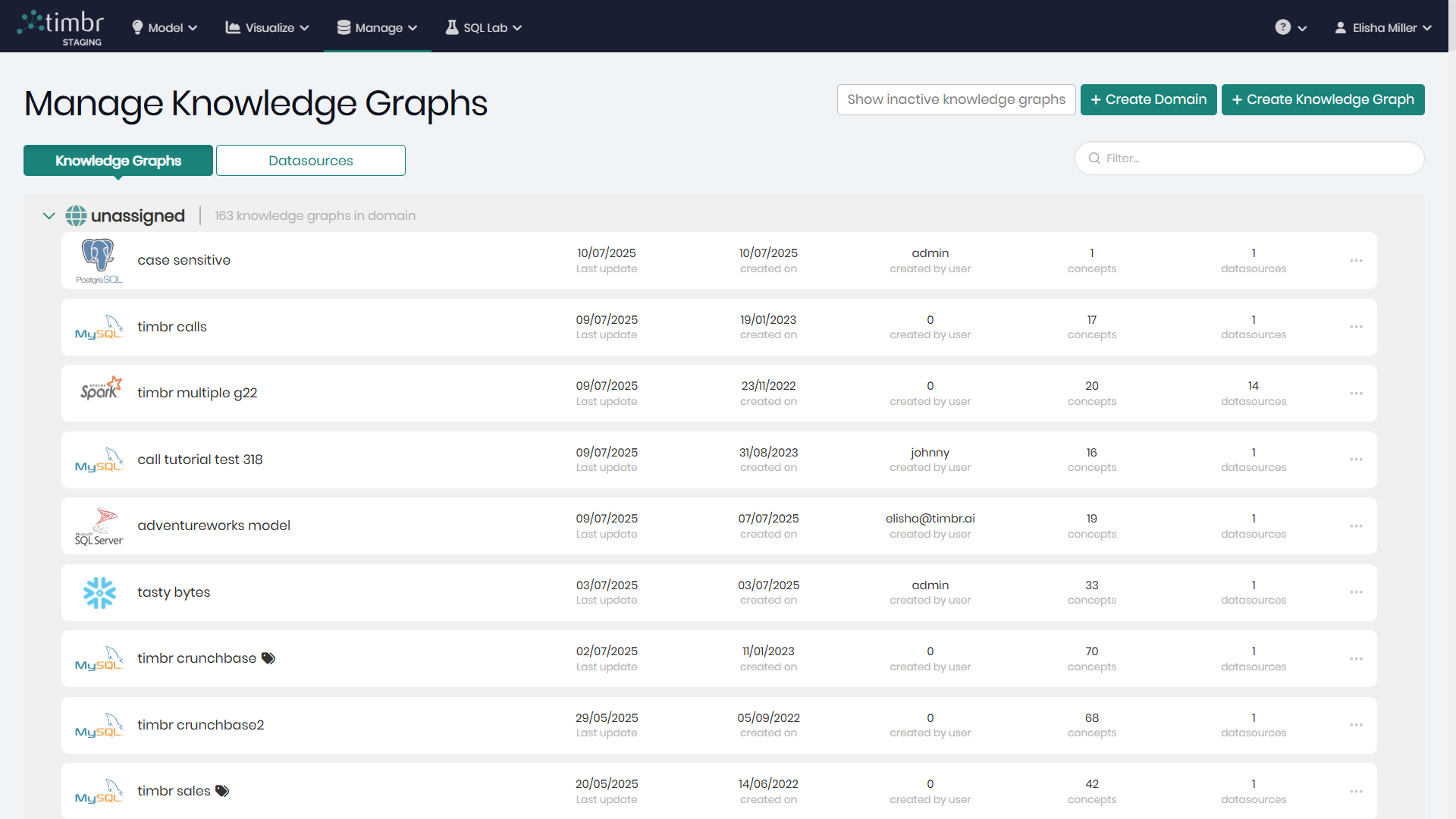The width and height of the screenshot is (1456, 819).
Task: Click the MySQL icon on timbr calls row
Action: click(98, 327)
